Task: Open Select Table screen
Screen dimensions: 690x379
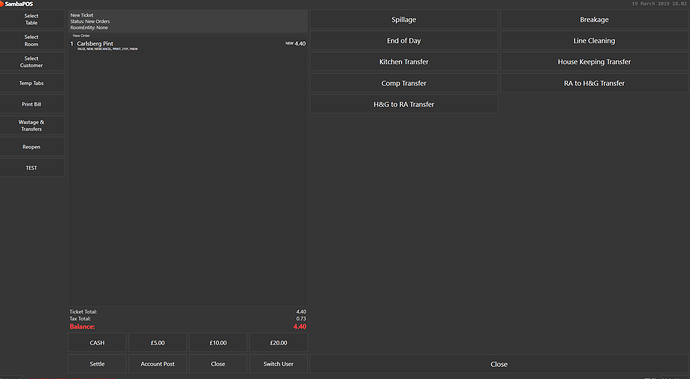Action: click(32, 19)
